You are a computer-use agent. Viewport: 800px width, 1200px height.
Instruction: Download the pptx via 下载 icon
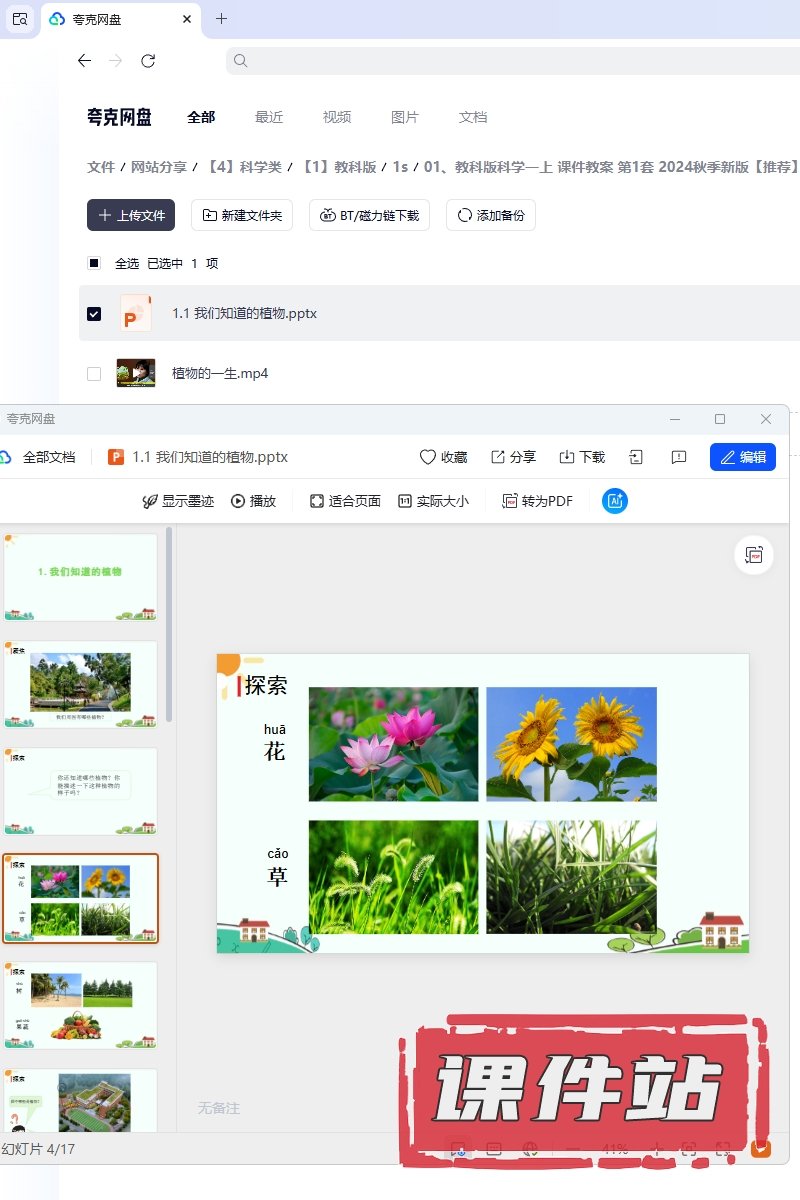tap(567, 457)
